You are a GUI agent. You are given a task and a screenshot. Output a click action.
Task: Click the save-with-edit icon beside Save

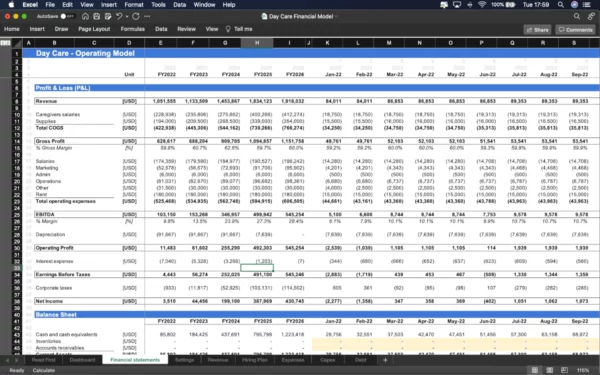[x=108, y=16]
